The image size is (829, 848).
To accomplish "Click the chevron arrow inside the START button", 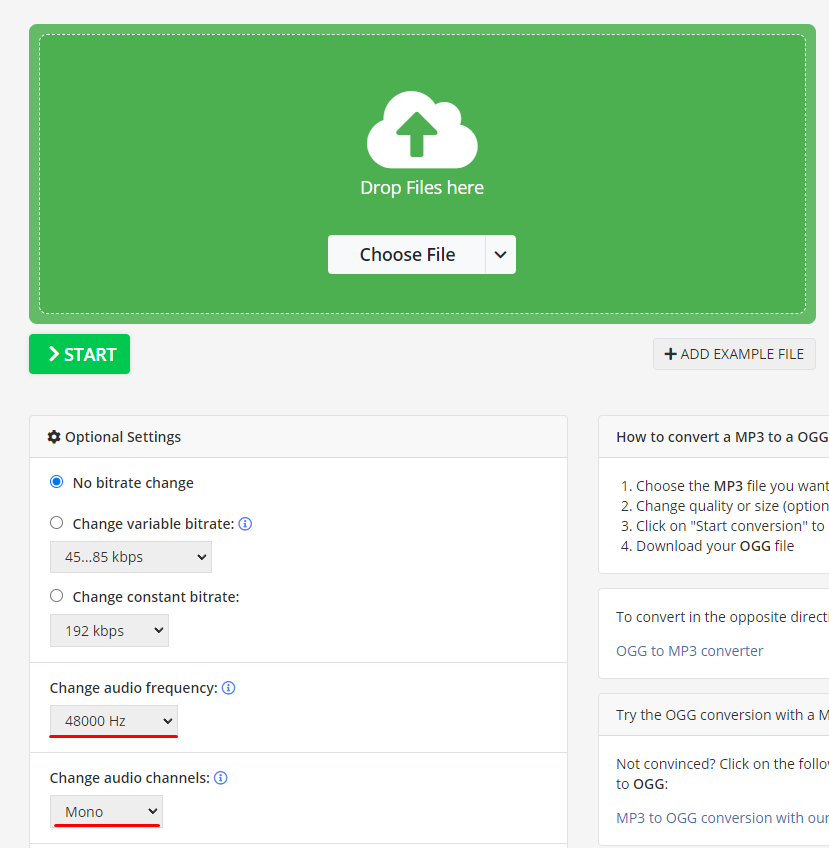I will click(x=52, y=353).
